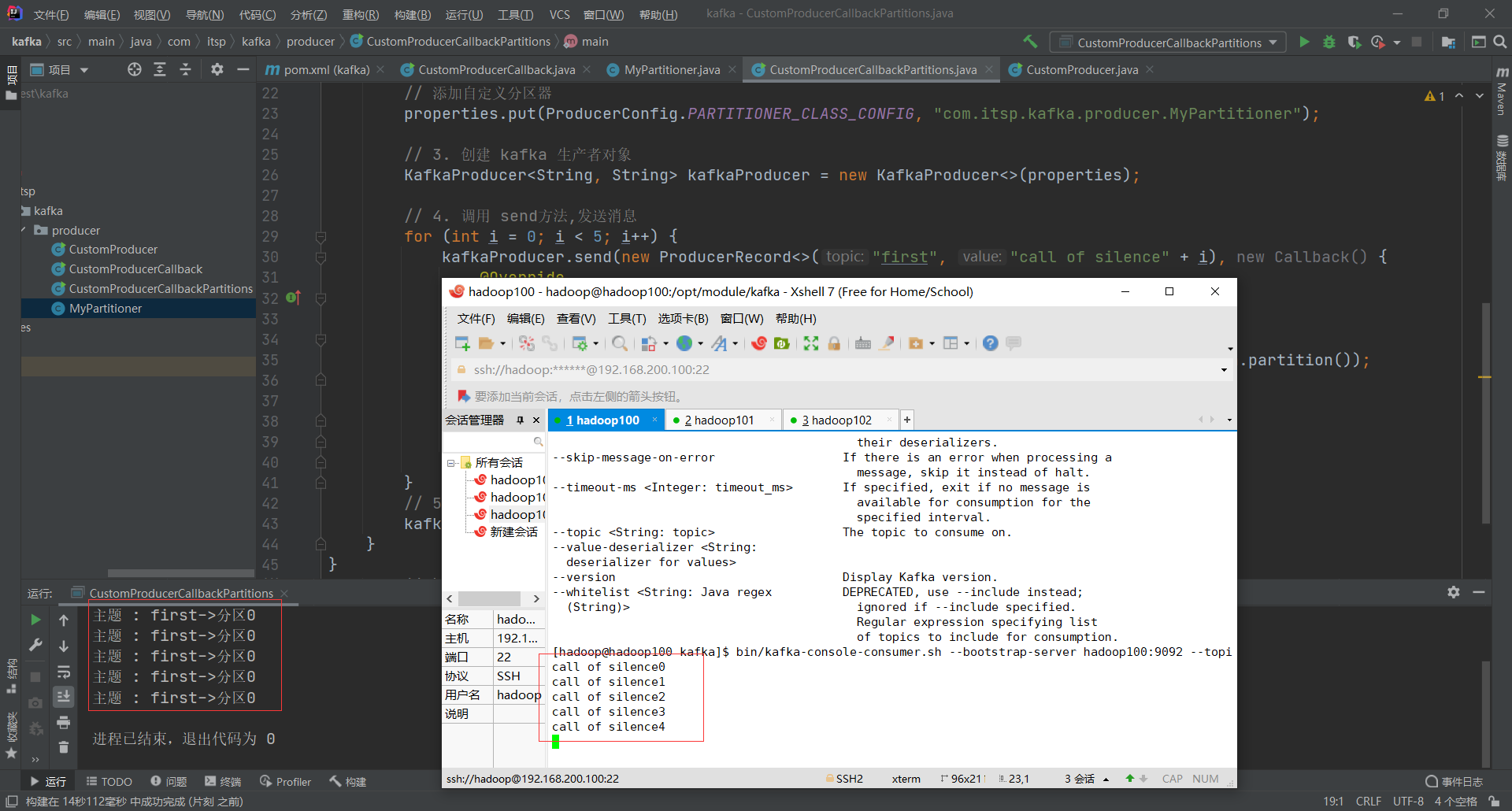Toggle breakpoint gutter icon at line 32
Image resolution: width=1512 pixels, height=811 pixels.
(x=293, y=298)
